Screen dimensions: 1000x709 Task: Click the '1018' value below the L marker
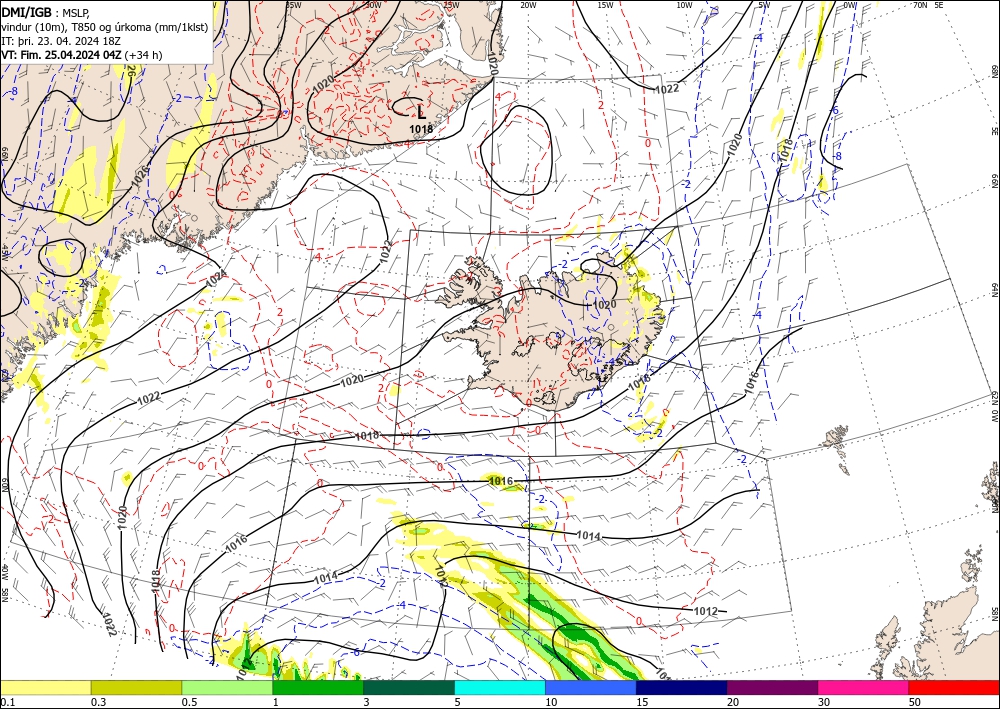coord(421,129)
